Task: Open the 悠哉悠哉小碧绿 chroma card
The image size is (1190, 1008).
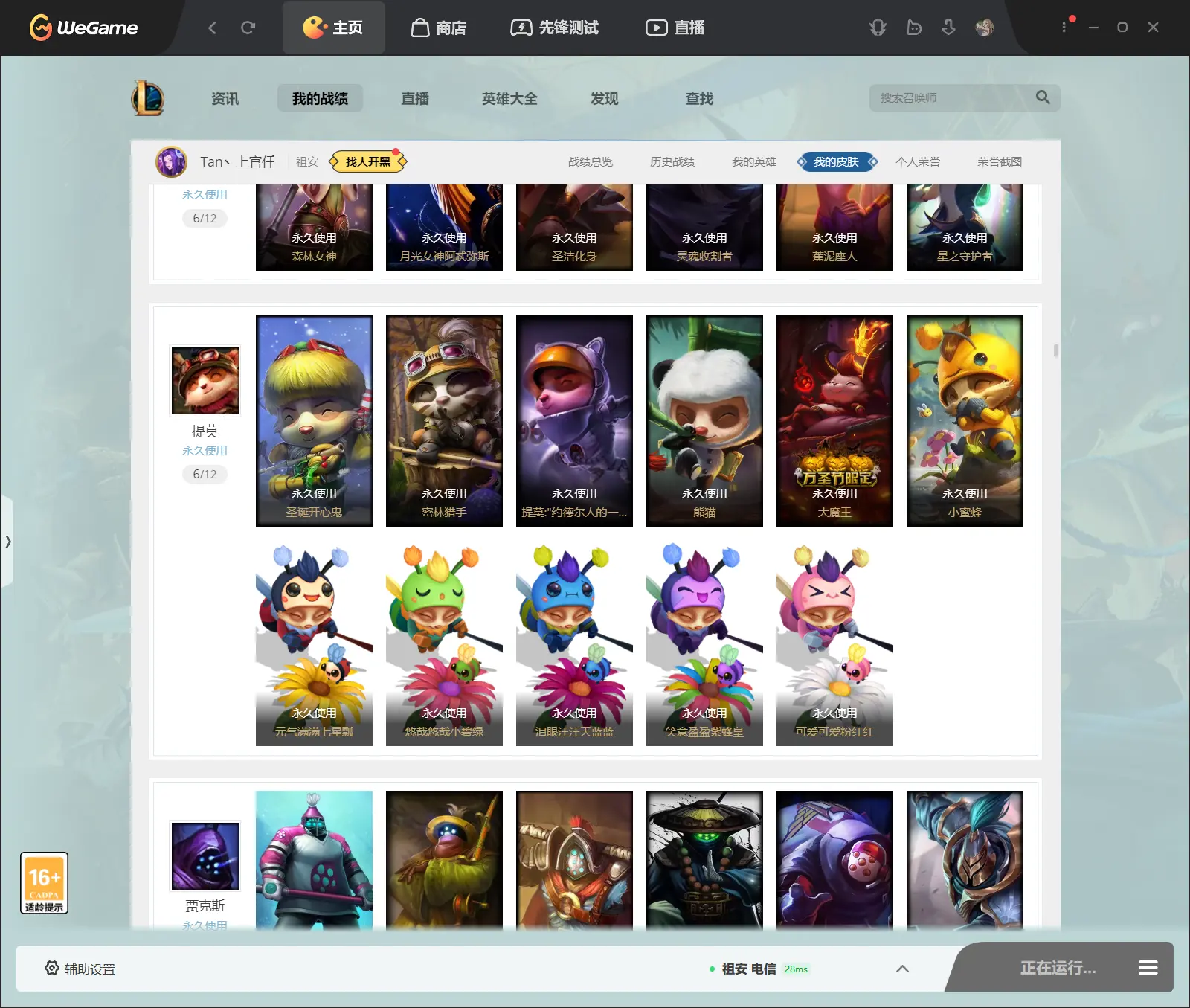Action: point(444,644)
